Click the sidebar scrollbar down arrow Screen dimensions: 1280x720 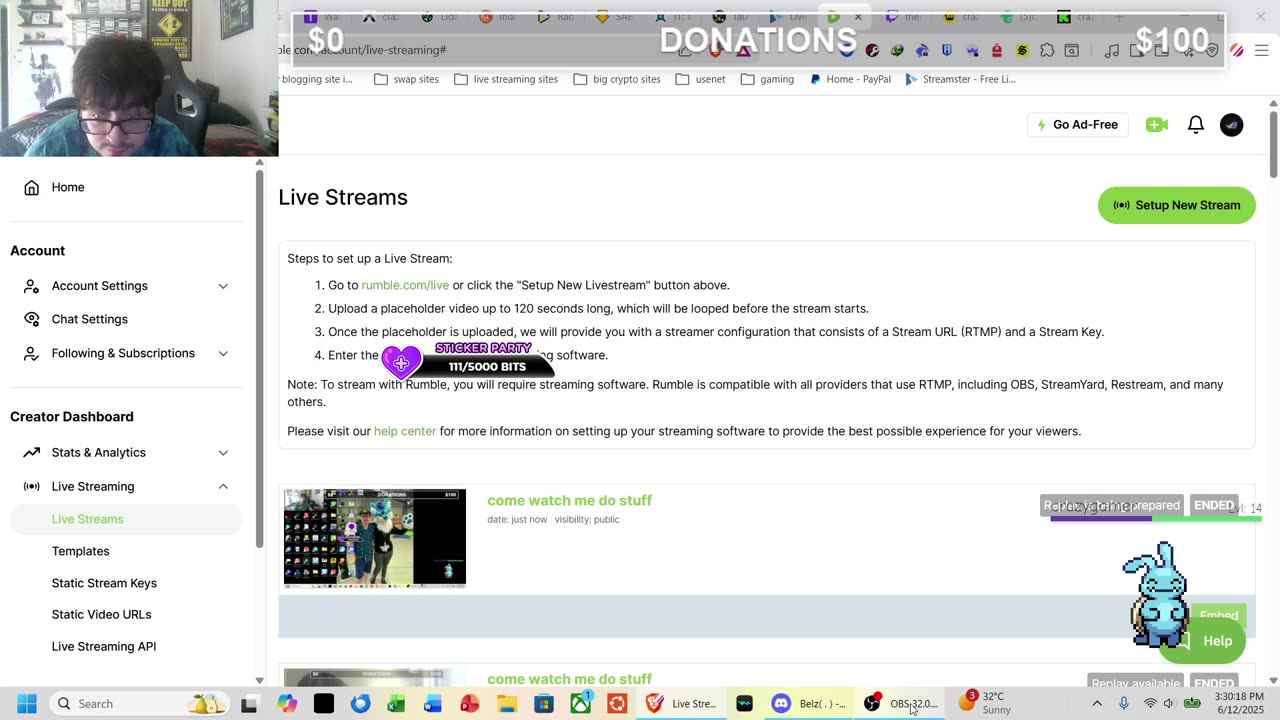click(260, 680)
